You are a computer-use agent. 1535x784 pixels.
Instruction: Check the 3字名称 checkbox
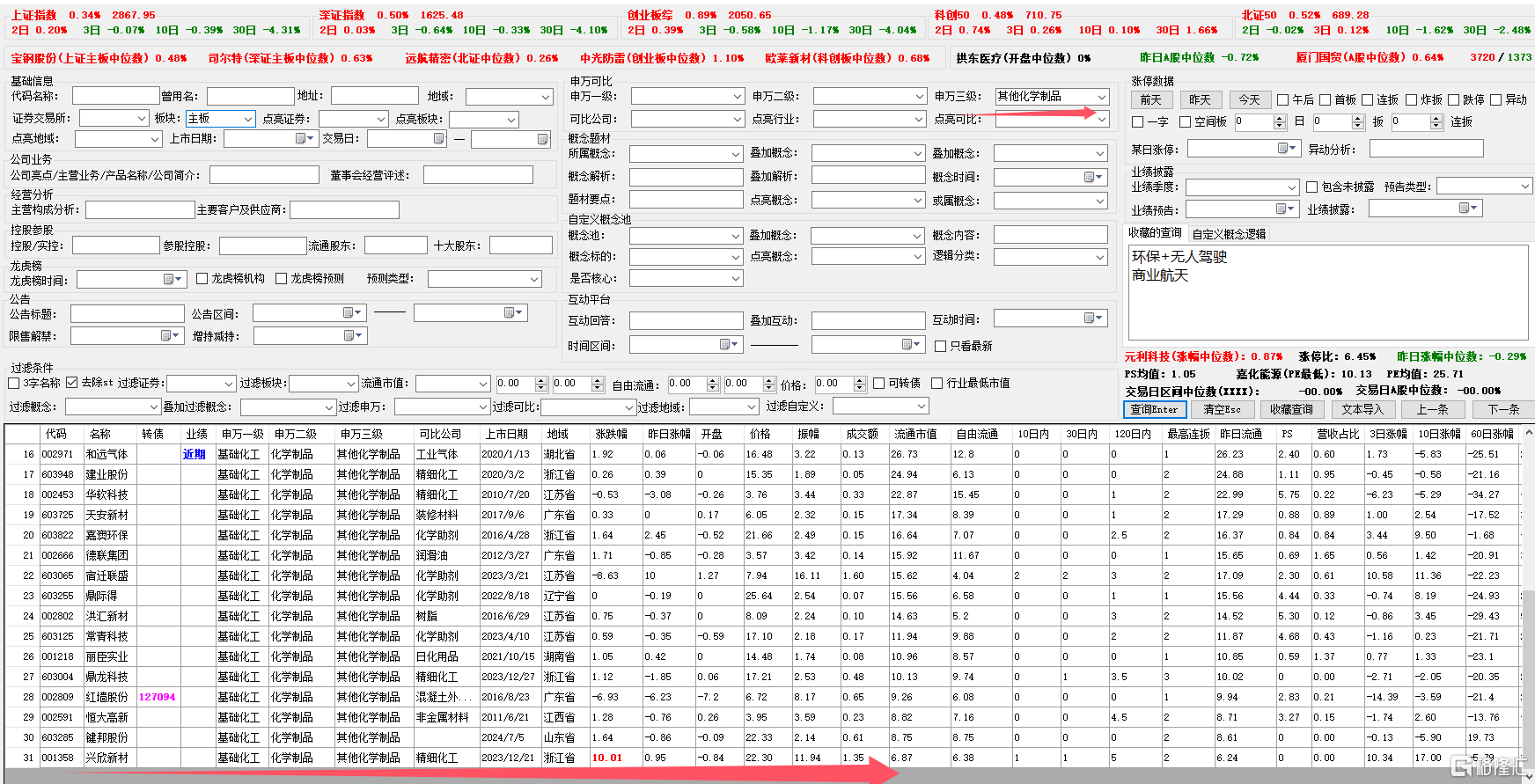coord(14,383)
